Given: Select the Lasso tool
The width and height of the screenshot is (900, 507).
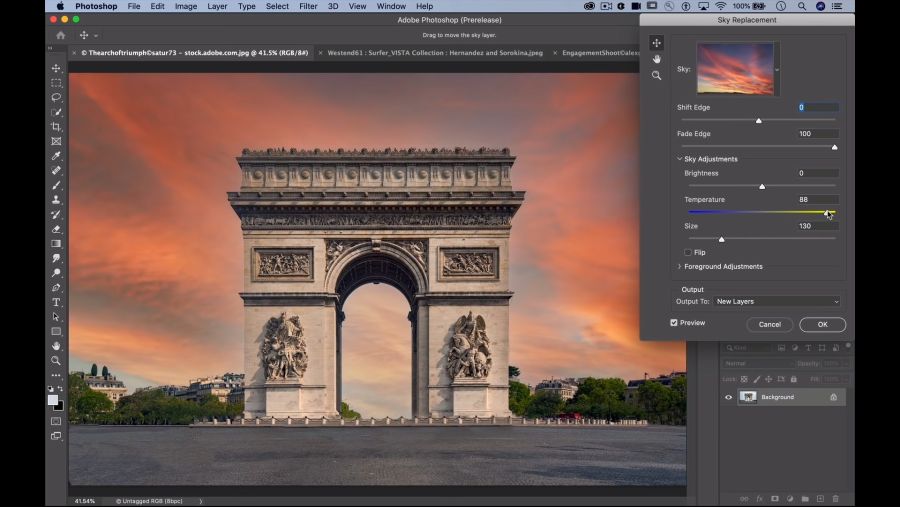Looking at the screenshot, I should pyautogui.click(x=56, y=98).
